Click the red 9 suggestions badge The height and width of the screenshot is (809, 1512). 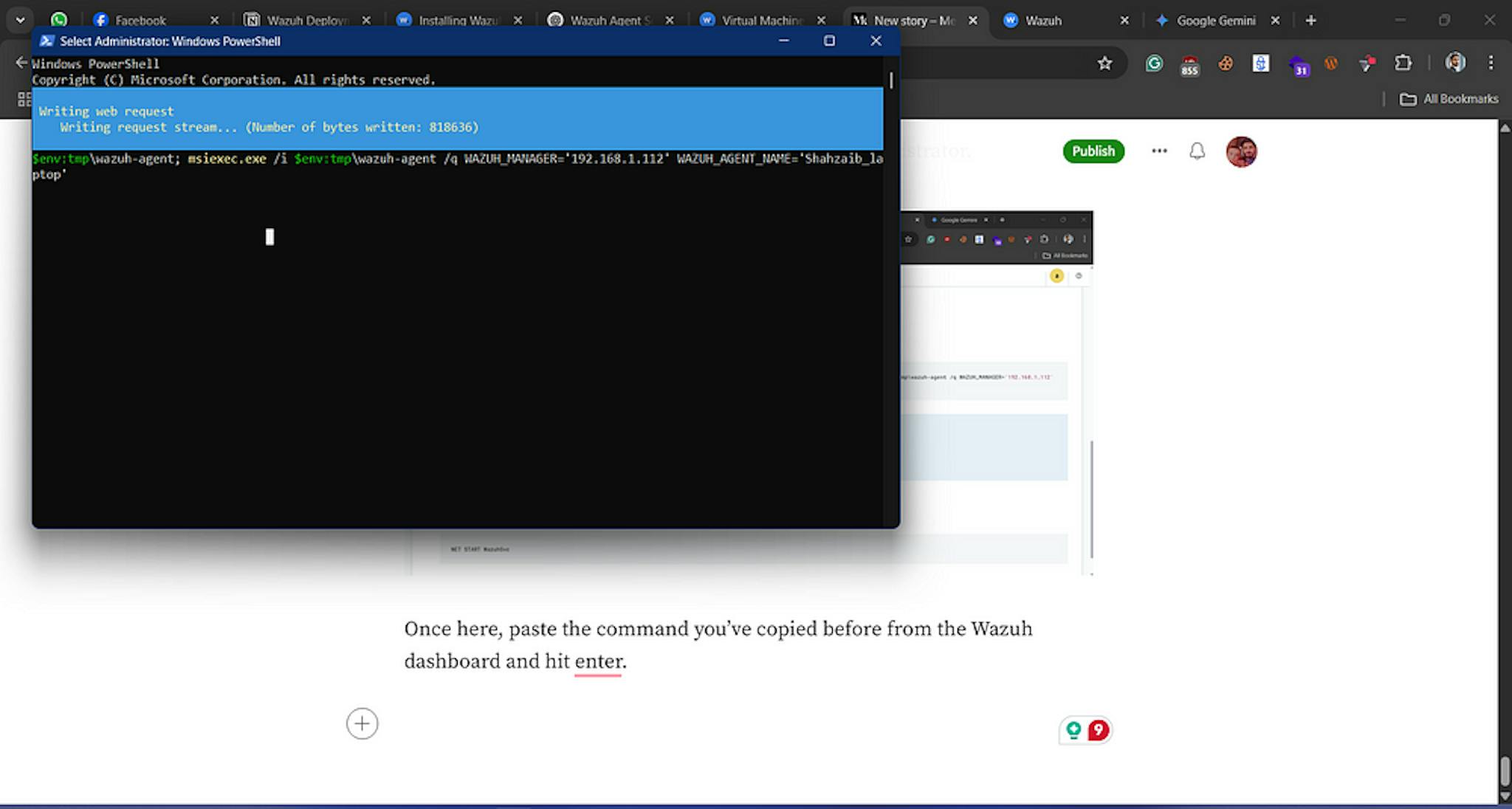click(x=1098, y=730)
